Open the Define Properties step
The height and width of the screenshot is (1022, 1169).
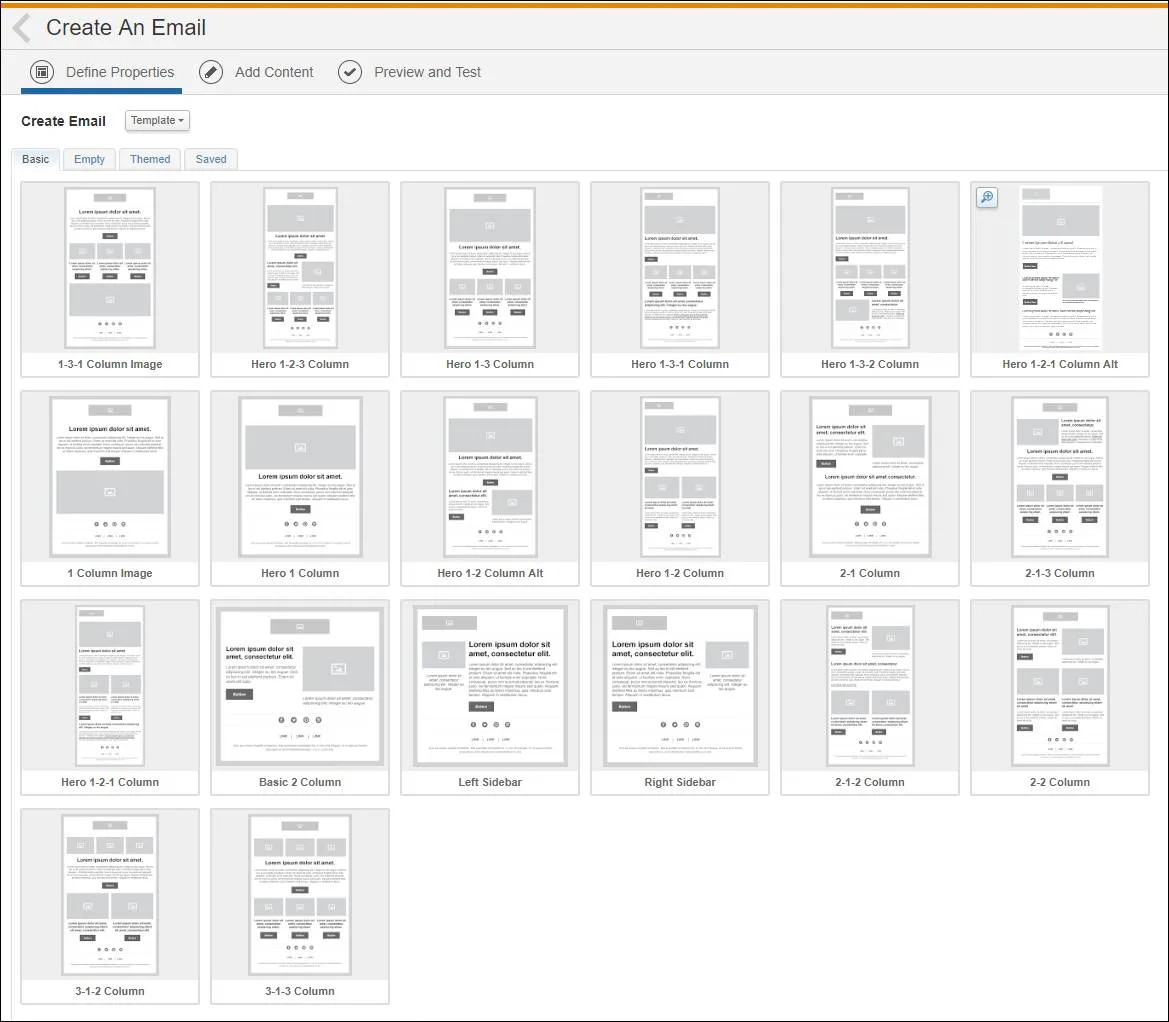point(102,72)
